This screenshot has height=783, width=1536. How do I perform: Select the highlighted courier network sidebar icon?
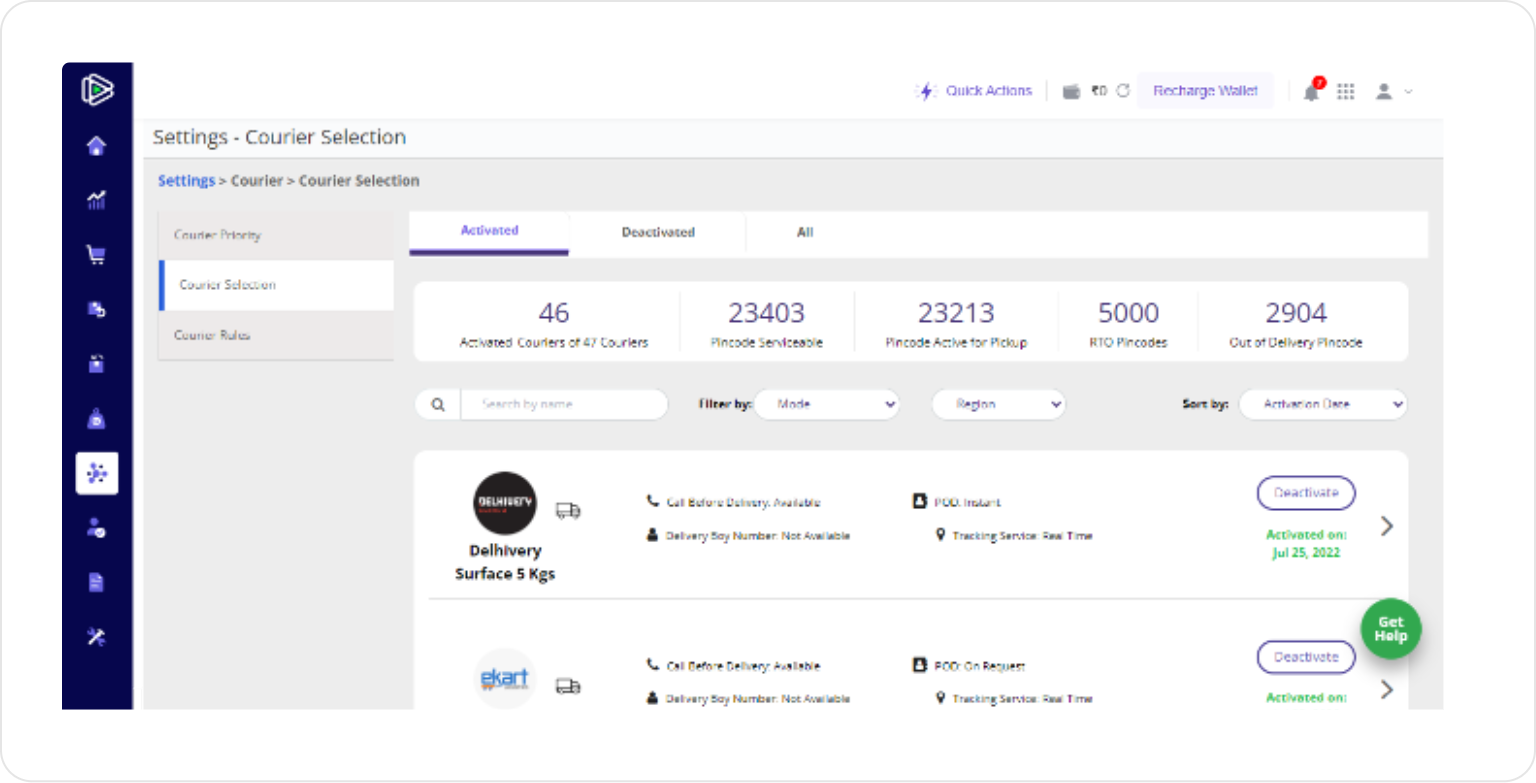97,473
